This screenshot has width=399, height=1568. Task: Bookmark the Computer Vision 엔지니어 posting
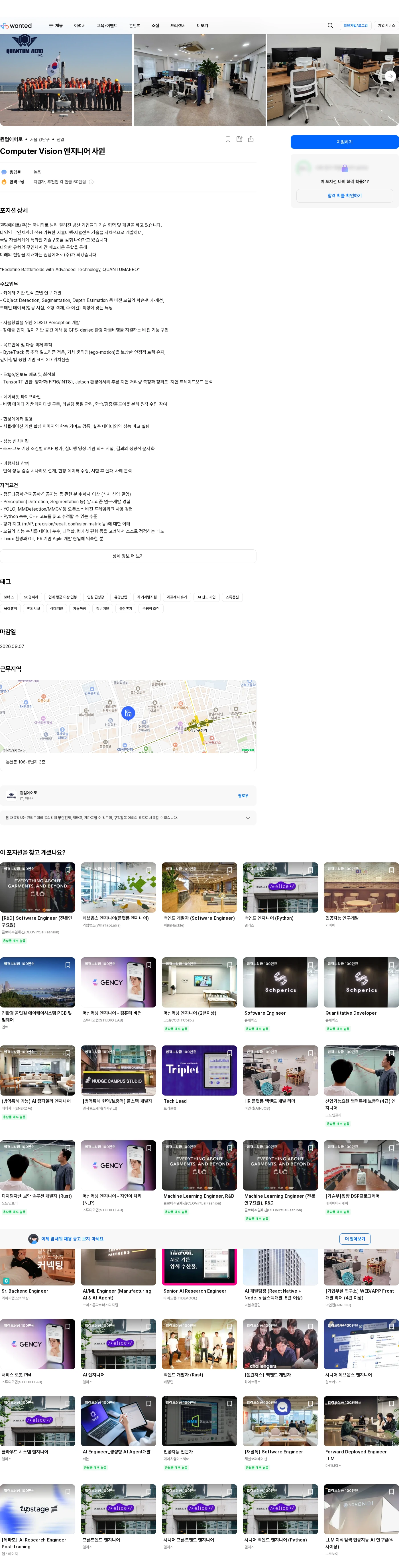tap(228, 139)
